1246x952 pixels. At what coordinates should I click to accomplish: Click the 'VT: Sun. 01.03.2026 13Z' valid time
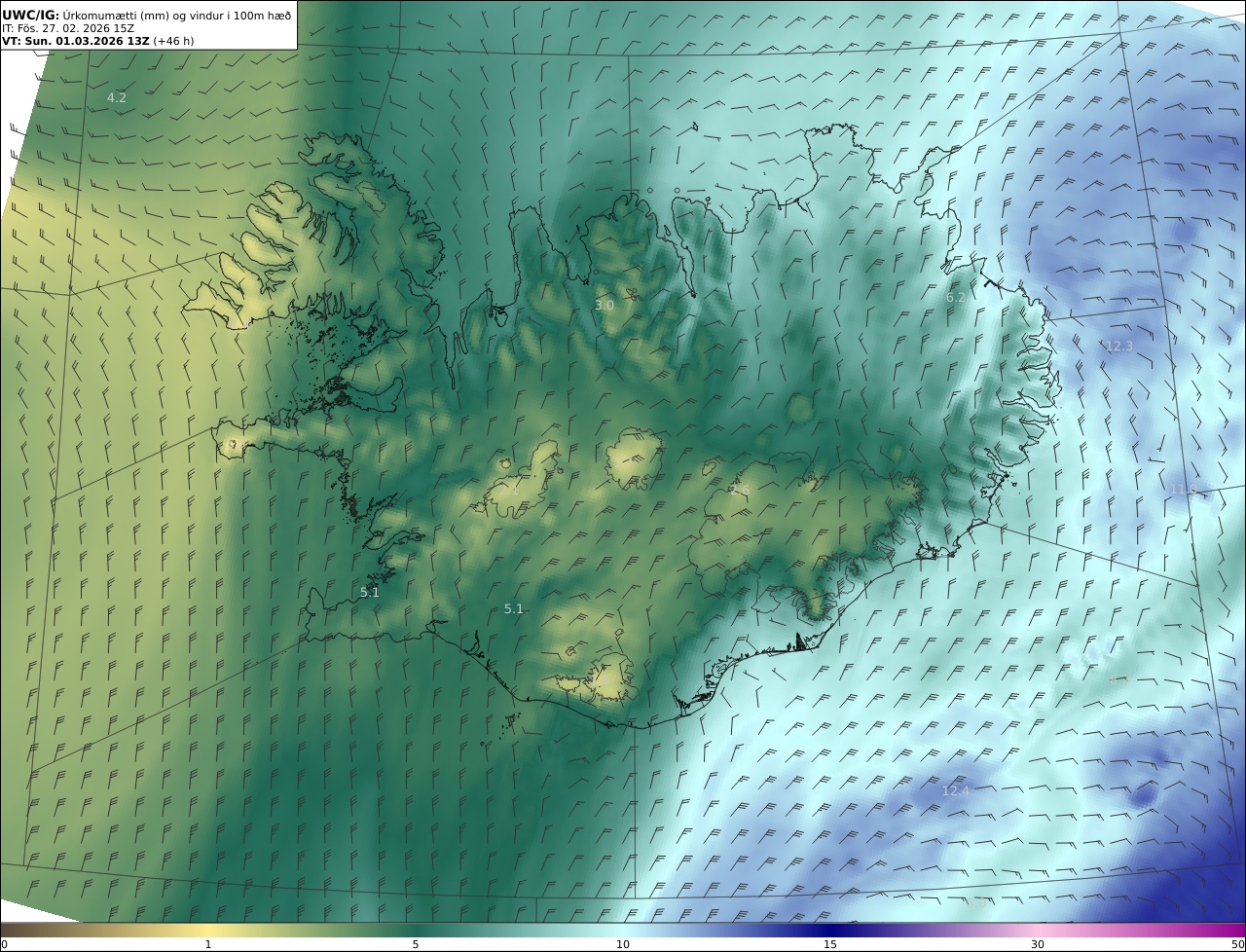click(76, 41)
